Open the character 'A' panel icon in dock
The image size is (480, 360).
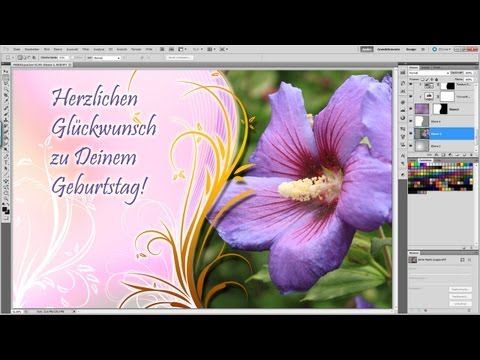click(x=403, y=155)
